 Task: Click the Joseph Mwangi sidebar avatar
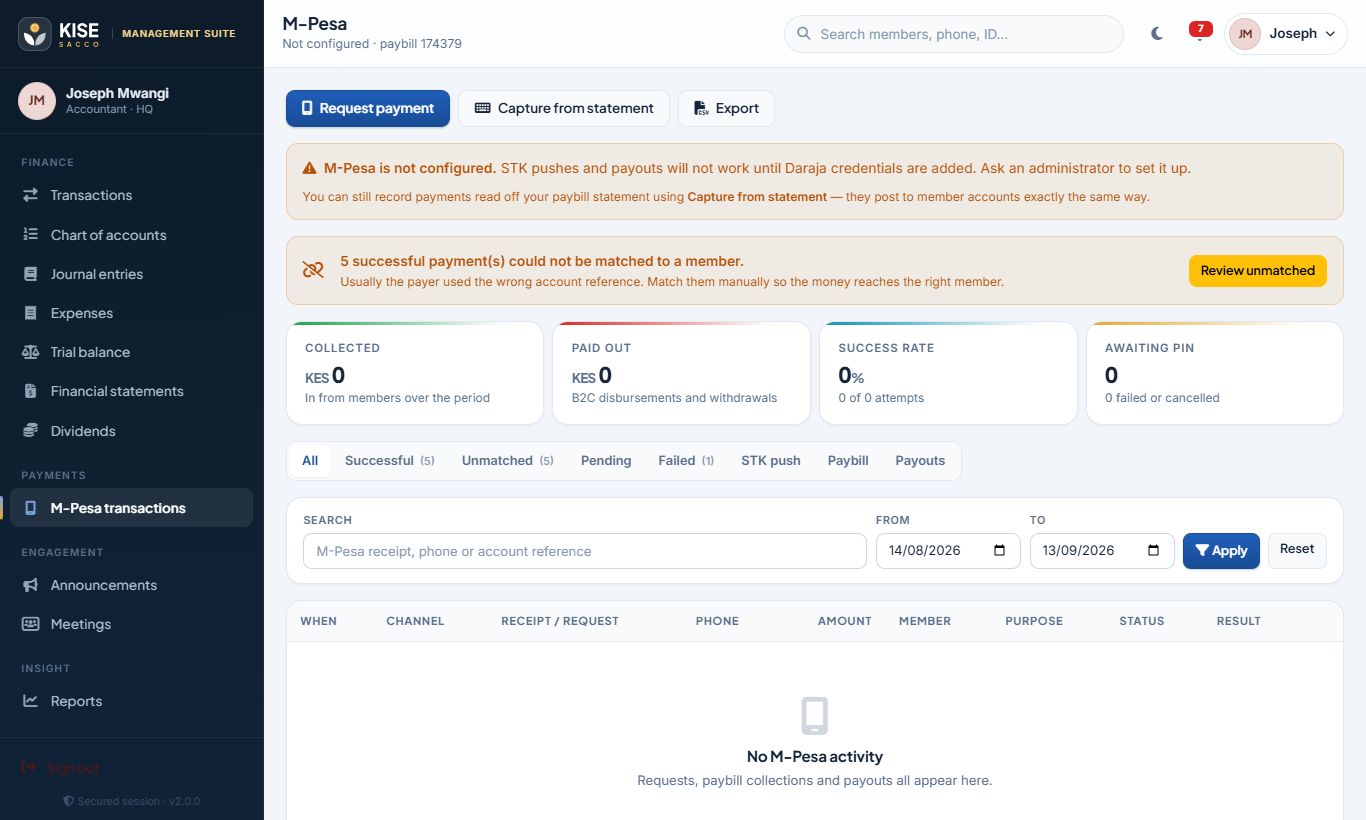tap(36, 101)
